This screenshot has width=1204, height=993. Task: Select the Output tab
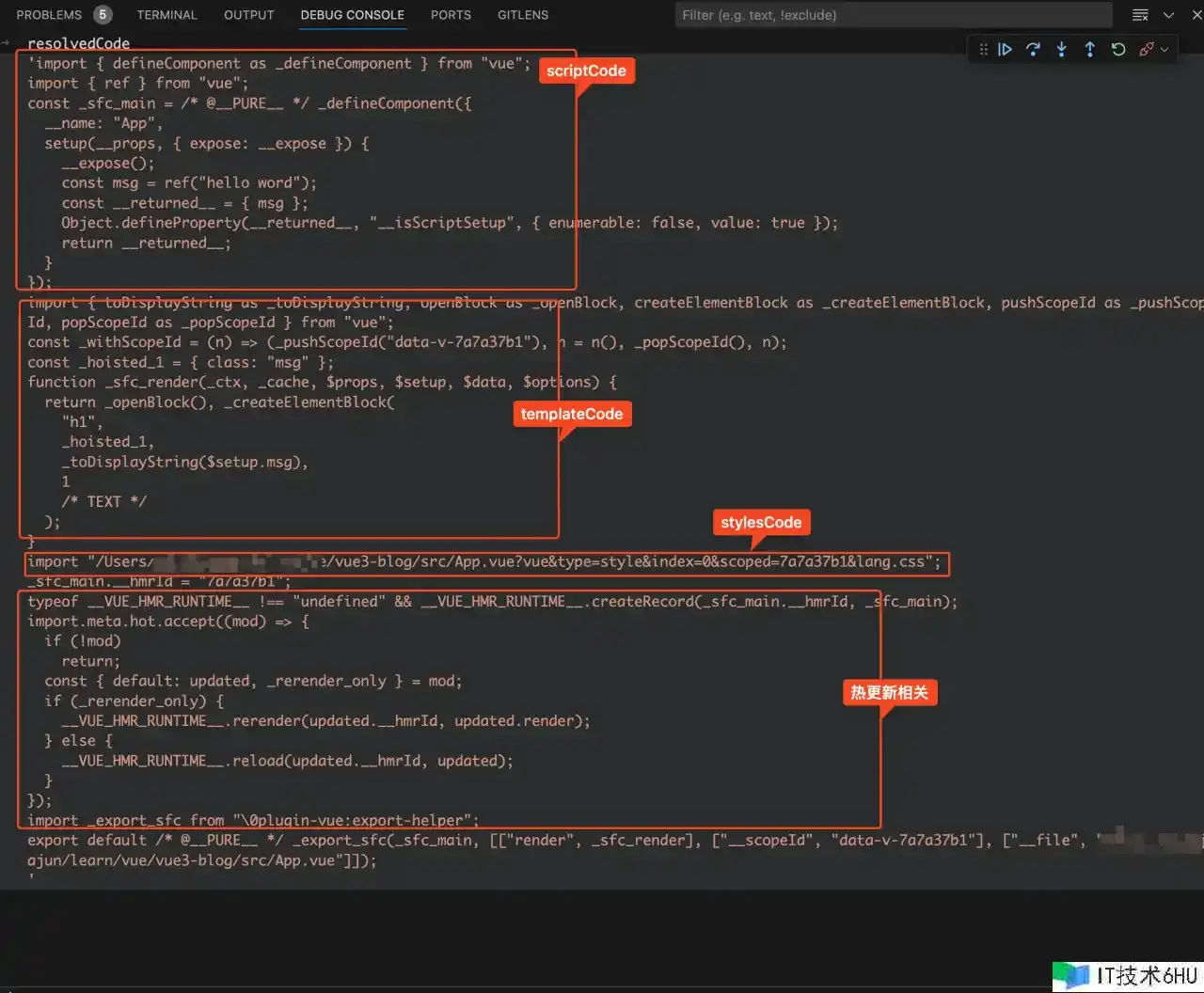tap(248, 15)
